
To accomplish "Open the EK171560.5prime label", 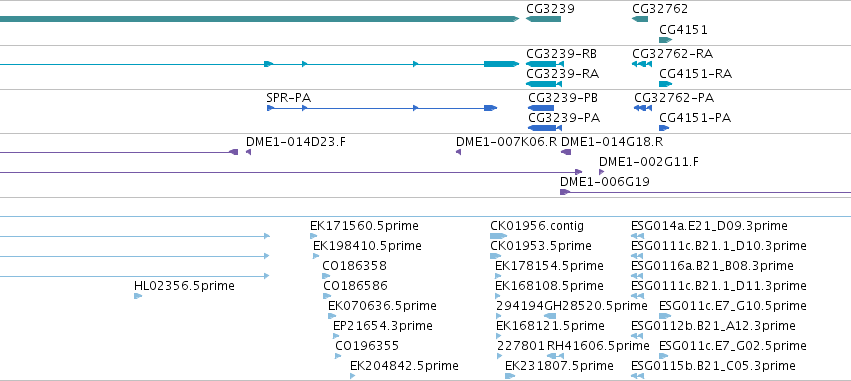I will coord(364,226).
